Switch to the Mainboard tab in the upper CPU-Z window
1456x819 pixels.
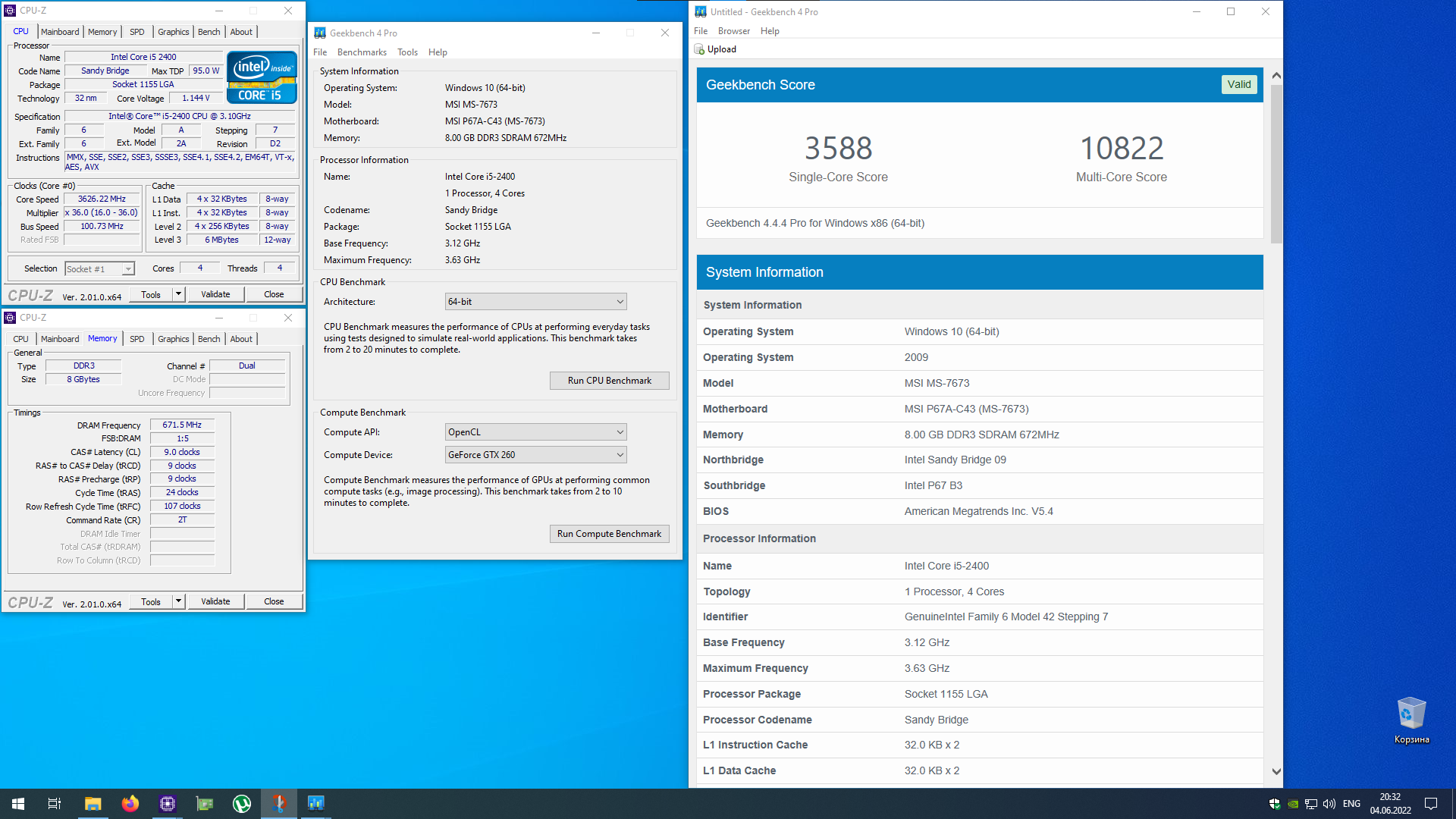(x=60, y=32)
